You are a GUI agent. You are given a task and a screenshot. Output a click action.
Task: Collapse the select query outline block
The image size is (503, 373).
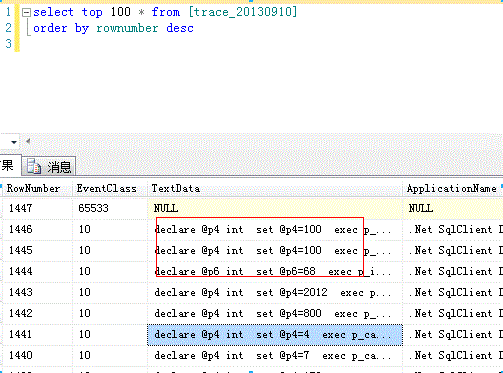click(26, 13)
